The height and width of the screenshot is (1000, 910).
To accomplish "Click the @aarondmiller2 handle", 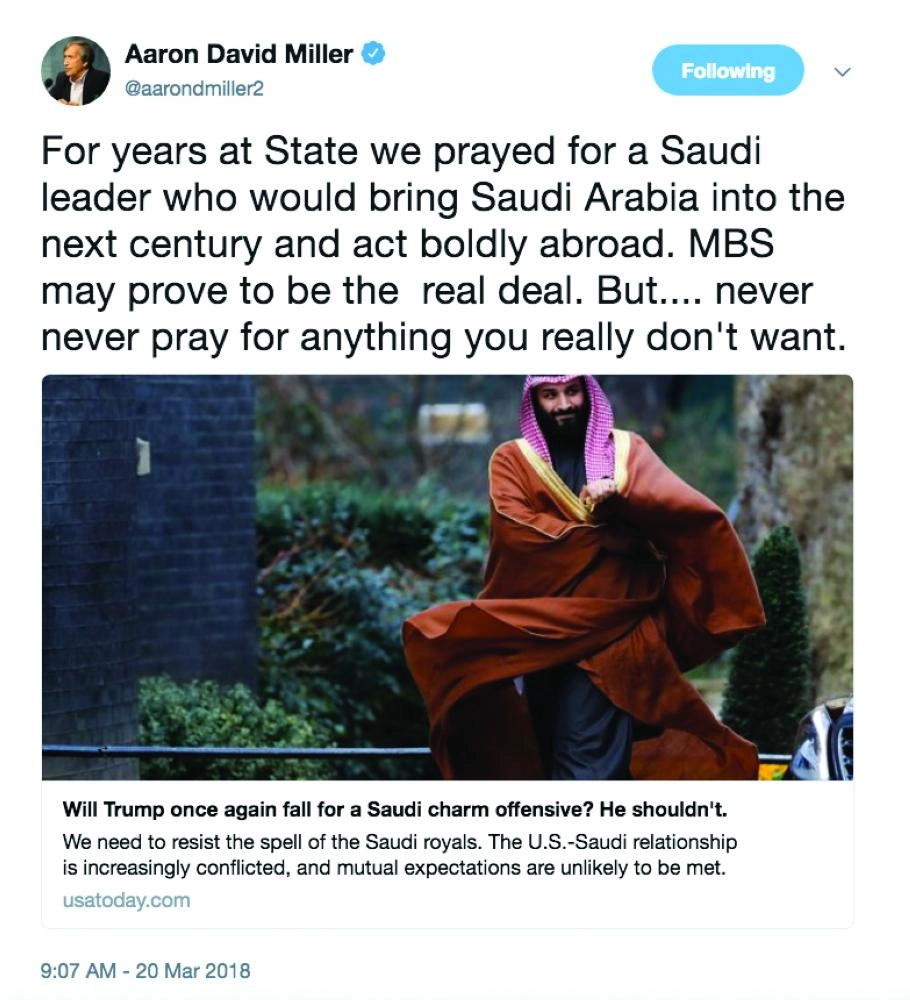I will 193,88.
